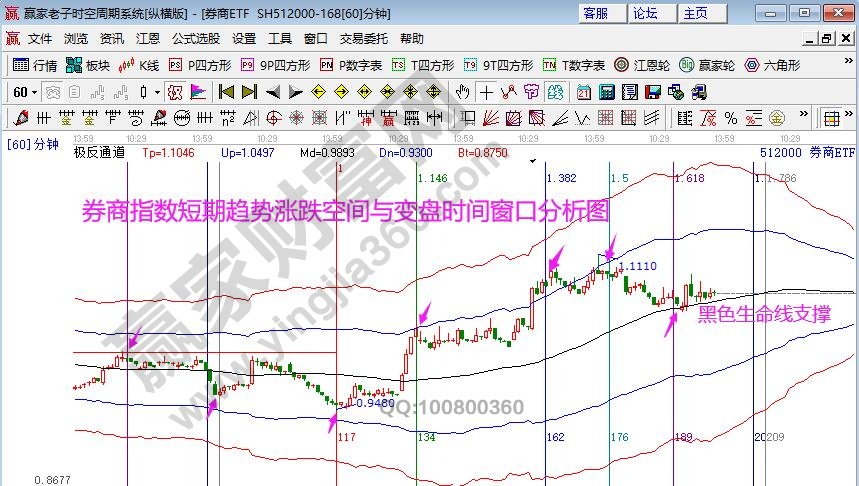
Task: Click the calculator icon in toolbar
Action: [605, 92]
